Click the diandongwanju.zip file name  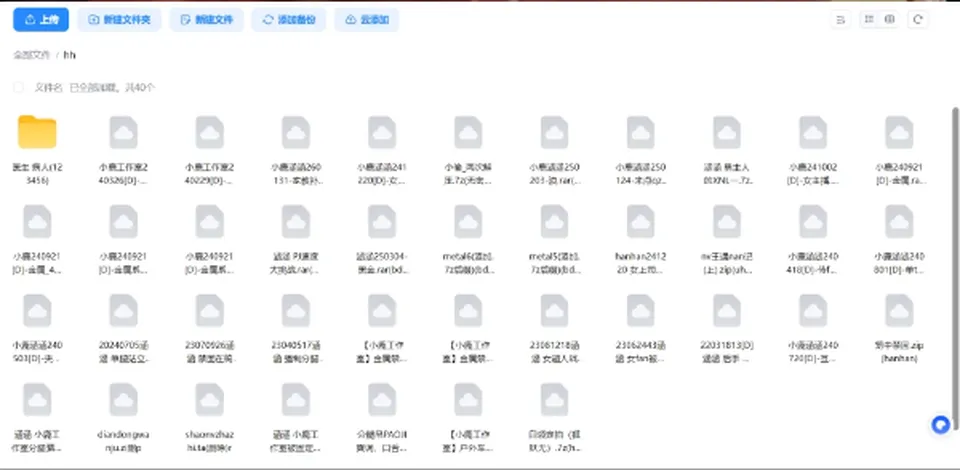(124, 441)
